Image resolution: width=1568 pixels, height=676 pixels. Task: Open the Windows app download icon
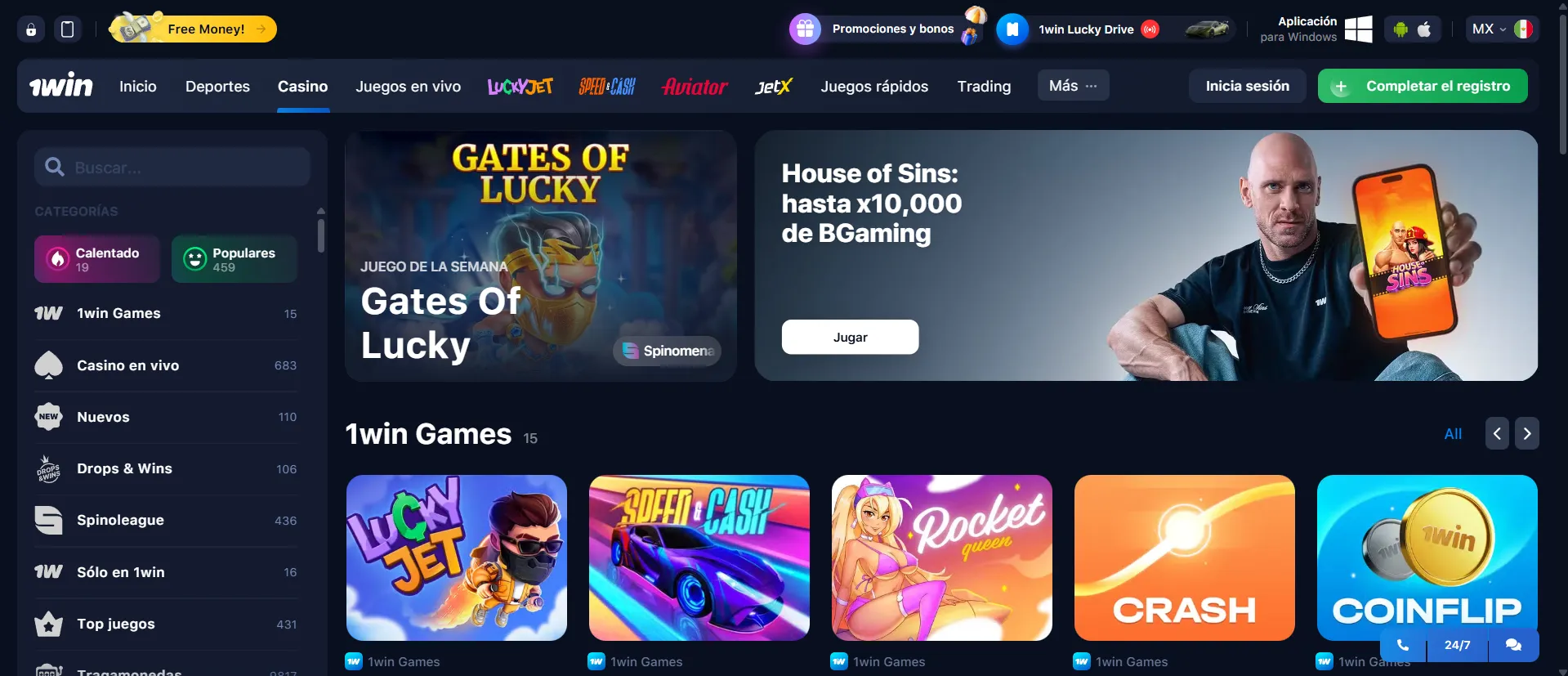[1358, 29]
